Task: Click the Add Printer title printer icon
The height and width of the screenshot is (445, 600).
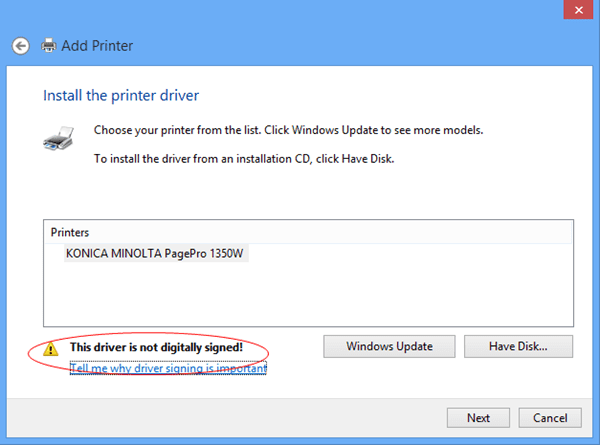Action: tap(49, 46)
